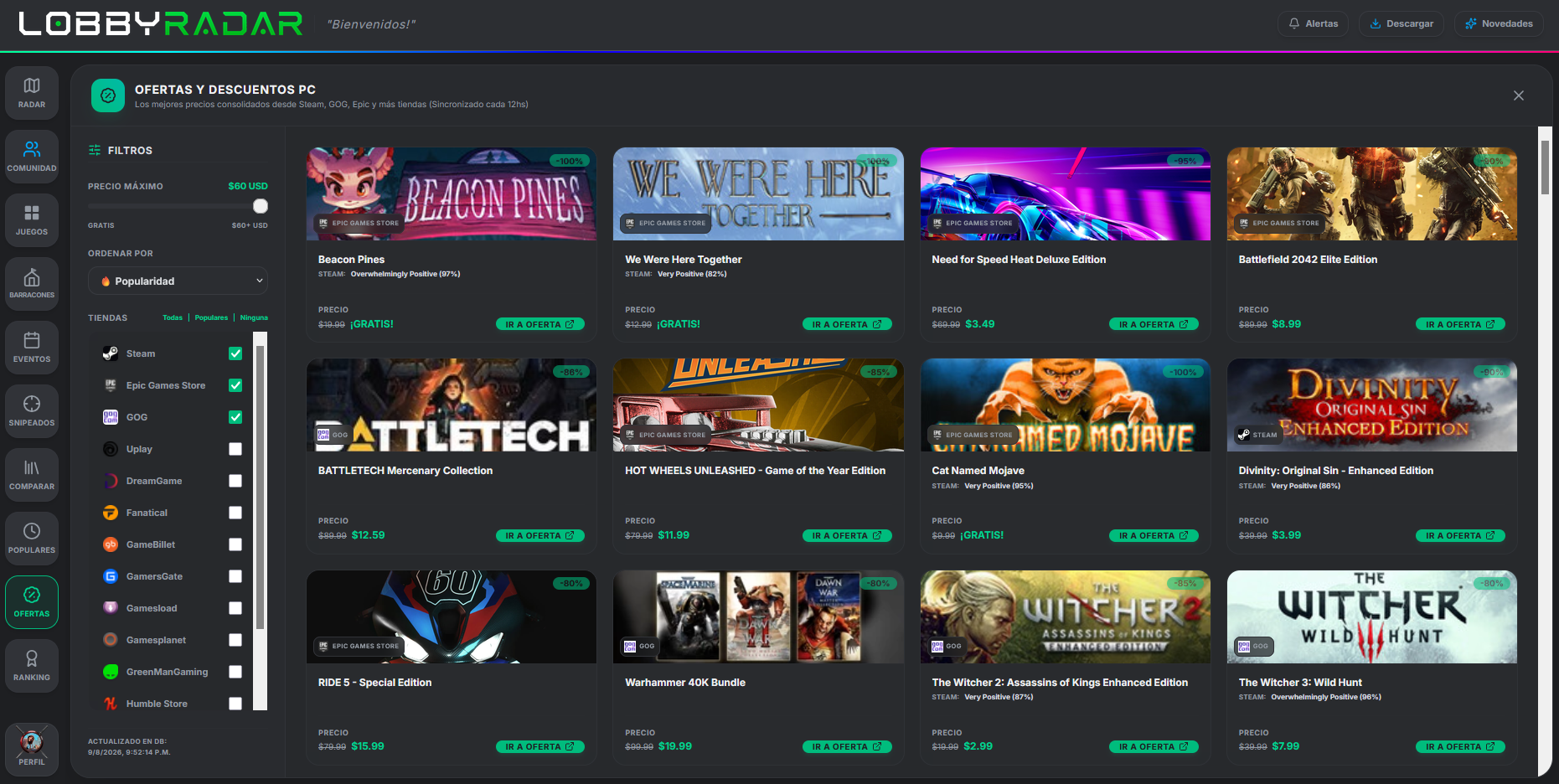Open Divinity: Original Sin offer
Viewport: 1559px width, 784px height.
point(1461,535)
